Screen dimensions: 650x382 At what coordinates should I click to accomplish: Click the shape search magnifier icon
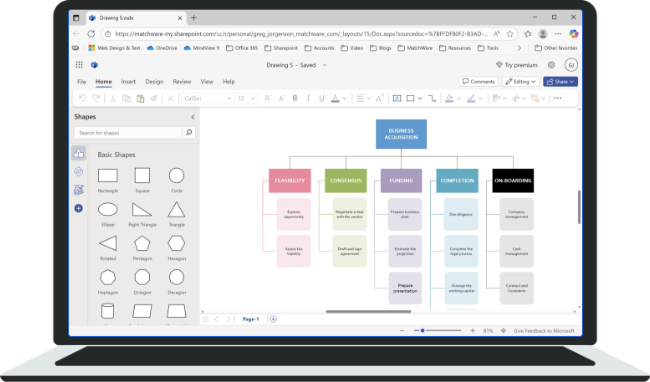[189, 133]
